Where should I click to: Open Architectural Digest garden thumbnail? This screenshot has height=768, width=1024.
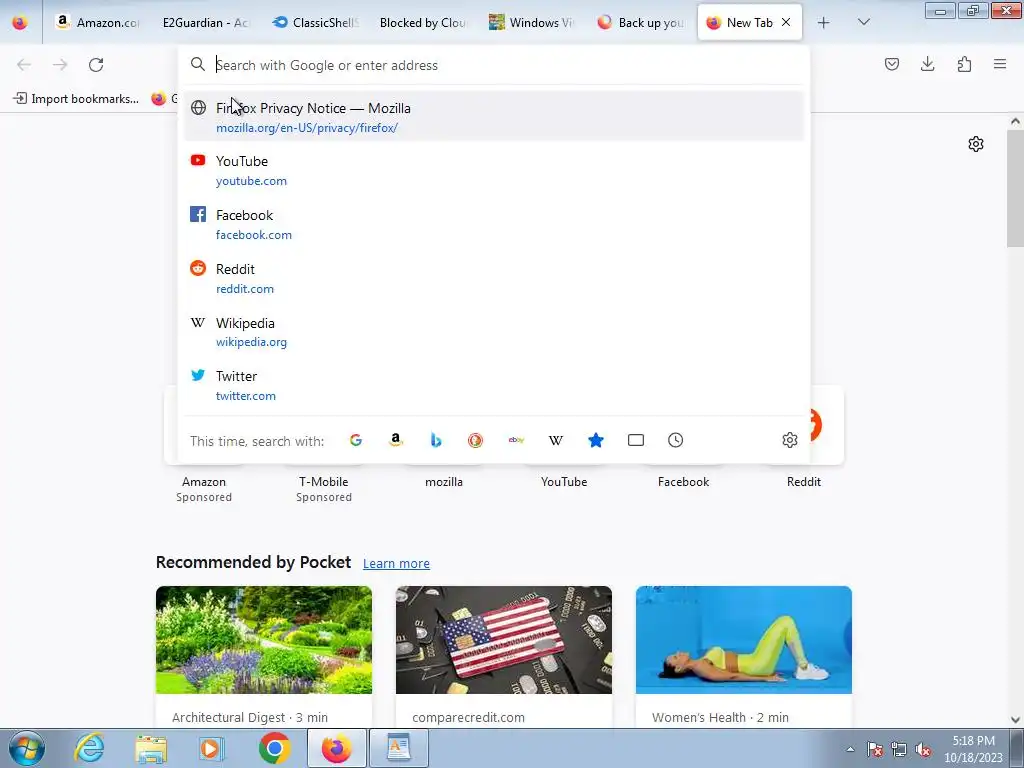(264, 640)
